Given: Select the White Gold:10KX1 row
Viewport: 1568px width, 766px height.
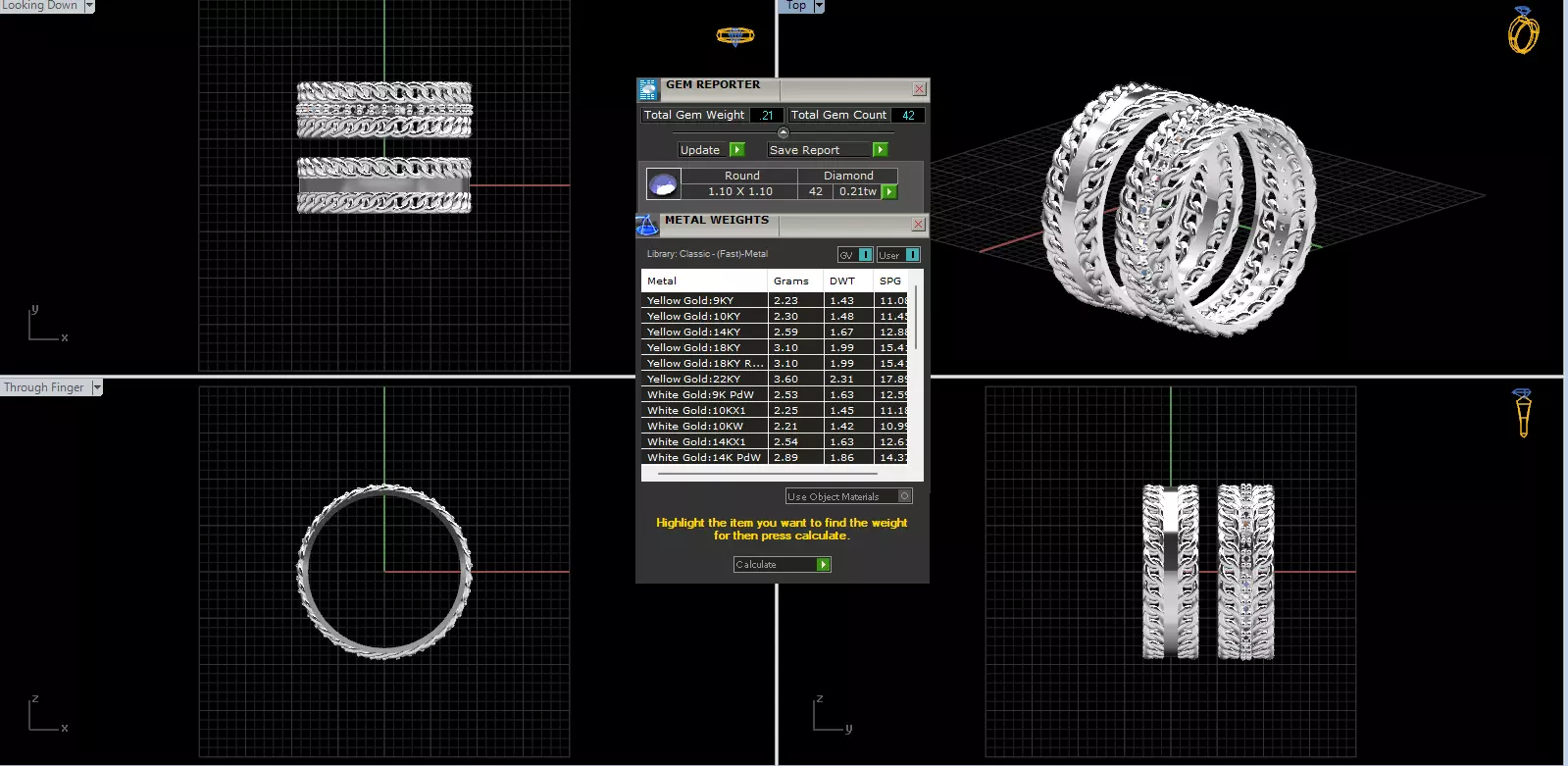Looking at the screenshot, I should pyautogui.click(x=775, y=411).
